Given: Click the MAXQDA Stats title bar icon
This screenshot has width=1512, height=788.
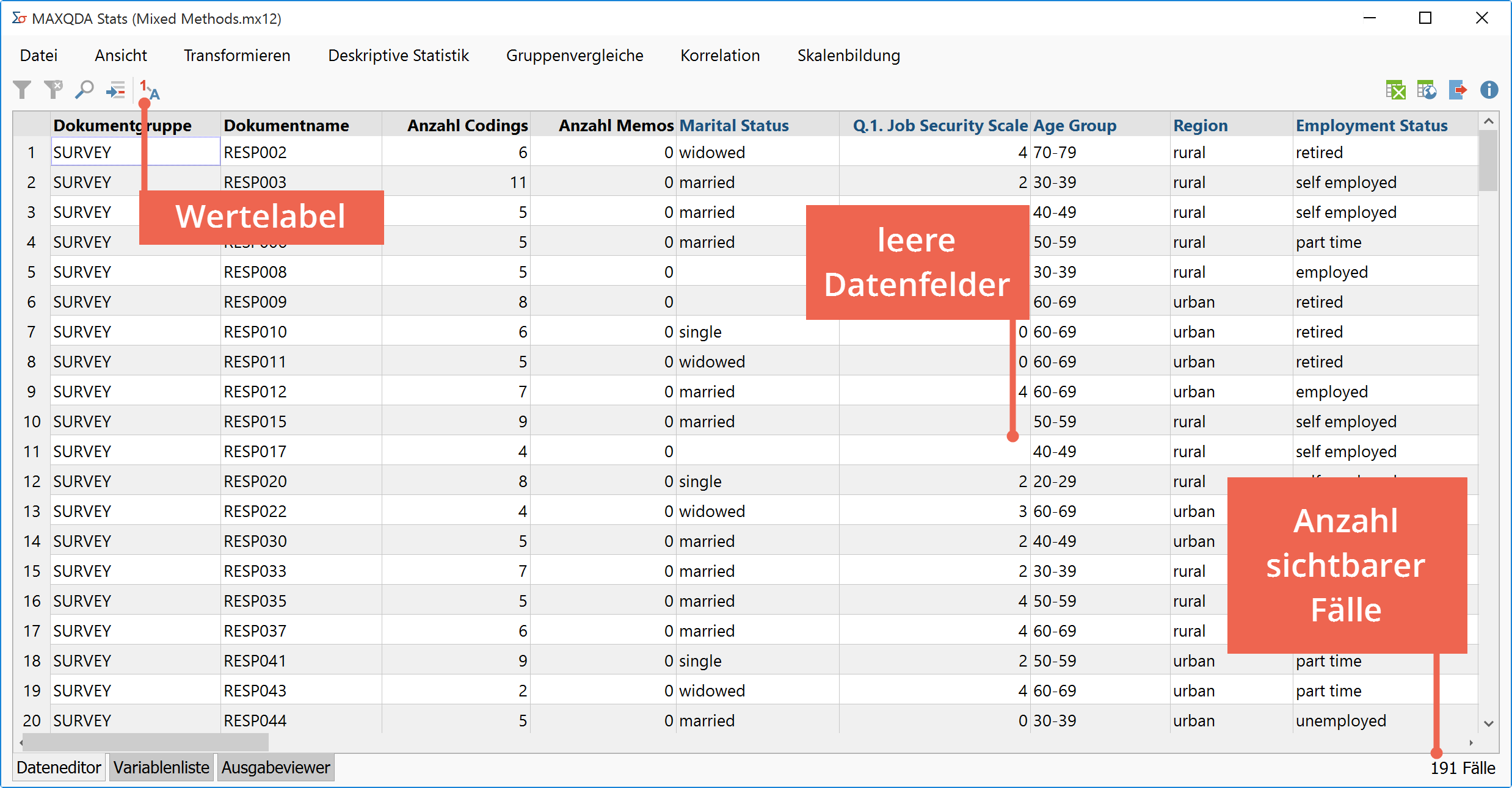Looking at the screenshot, I should (x=19, y=18).
